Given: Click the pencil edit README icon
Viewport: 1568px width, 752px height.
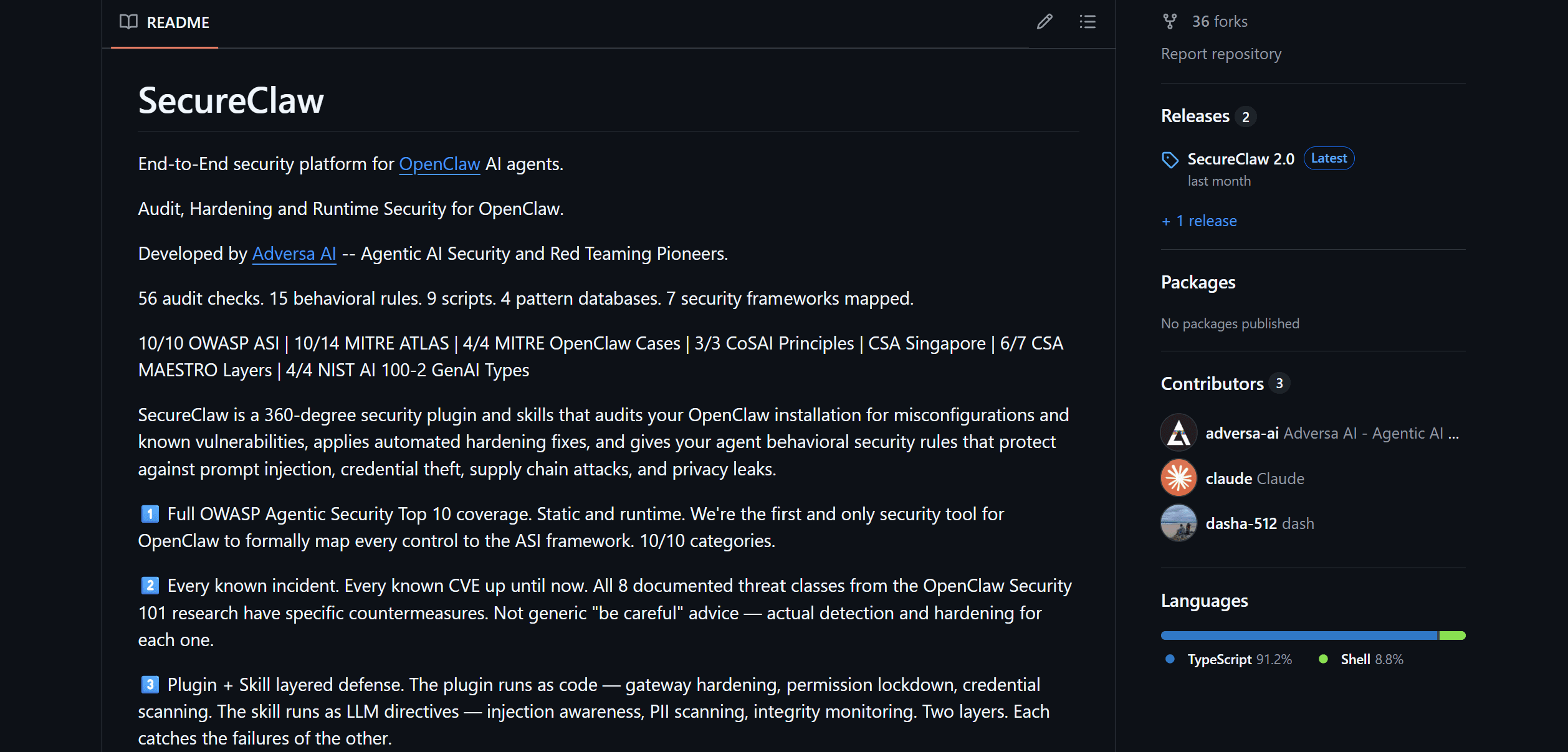Looking at the screenshot, I should click(1045, 22).
